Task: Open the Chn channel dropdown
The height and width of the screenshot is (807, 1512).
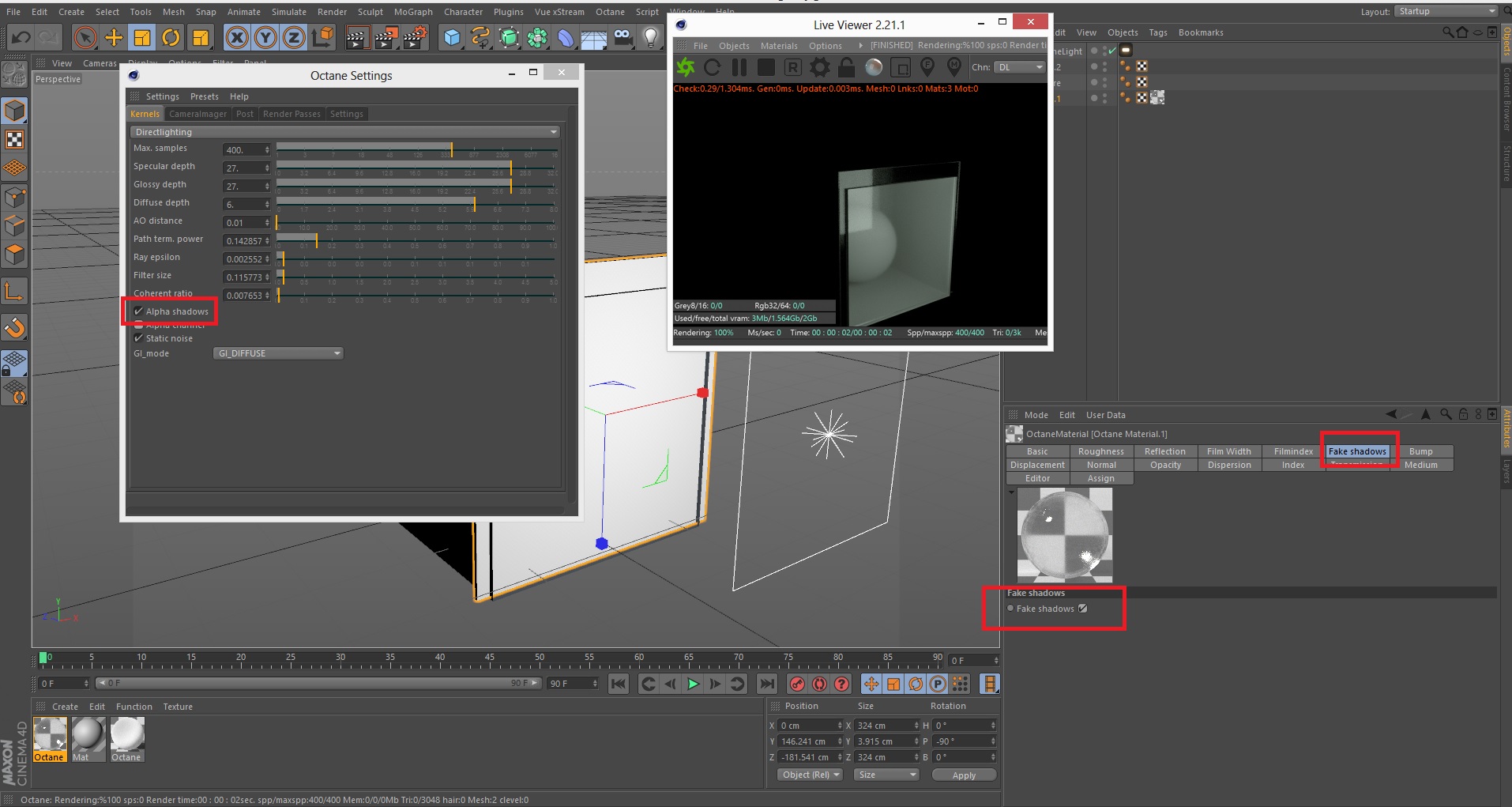Action: point(1020,67)
